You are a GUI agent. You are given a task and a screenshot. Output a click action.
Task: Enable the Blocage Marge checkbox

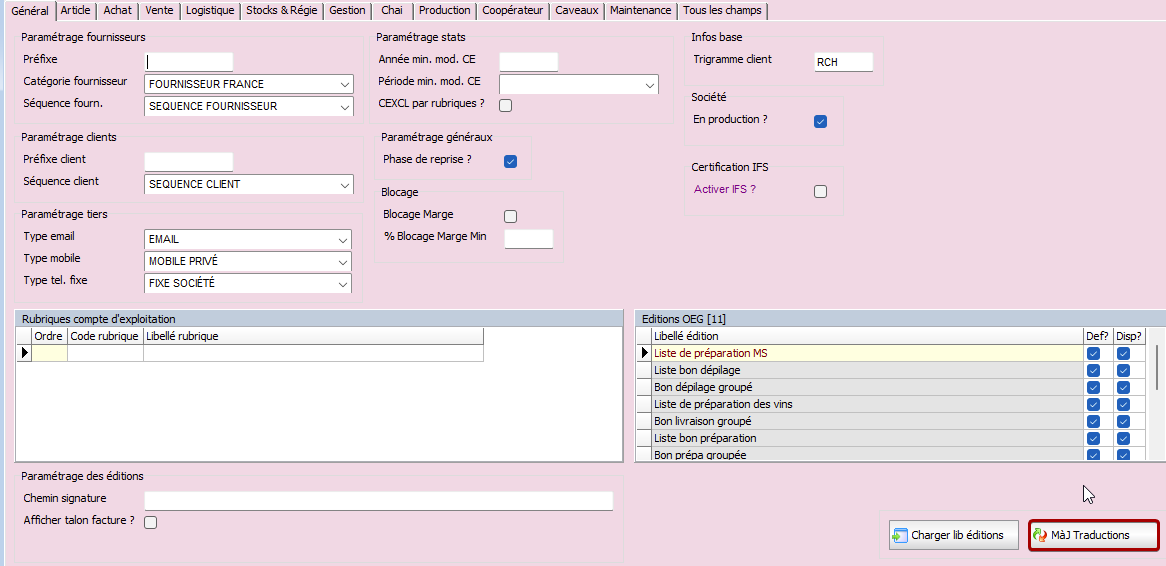click(510, 216)
